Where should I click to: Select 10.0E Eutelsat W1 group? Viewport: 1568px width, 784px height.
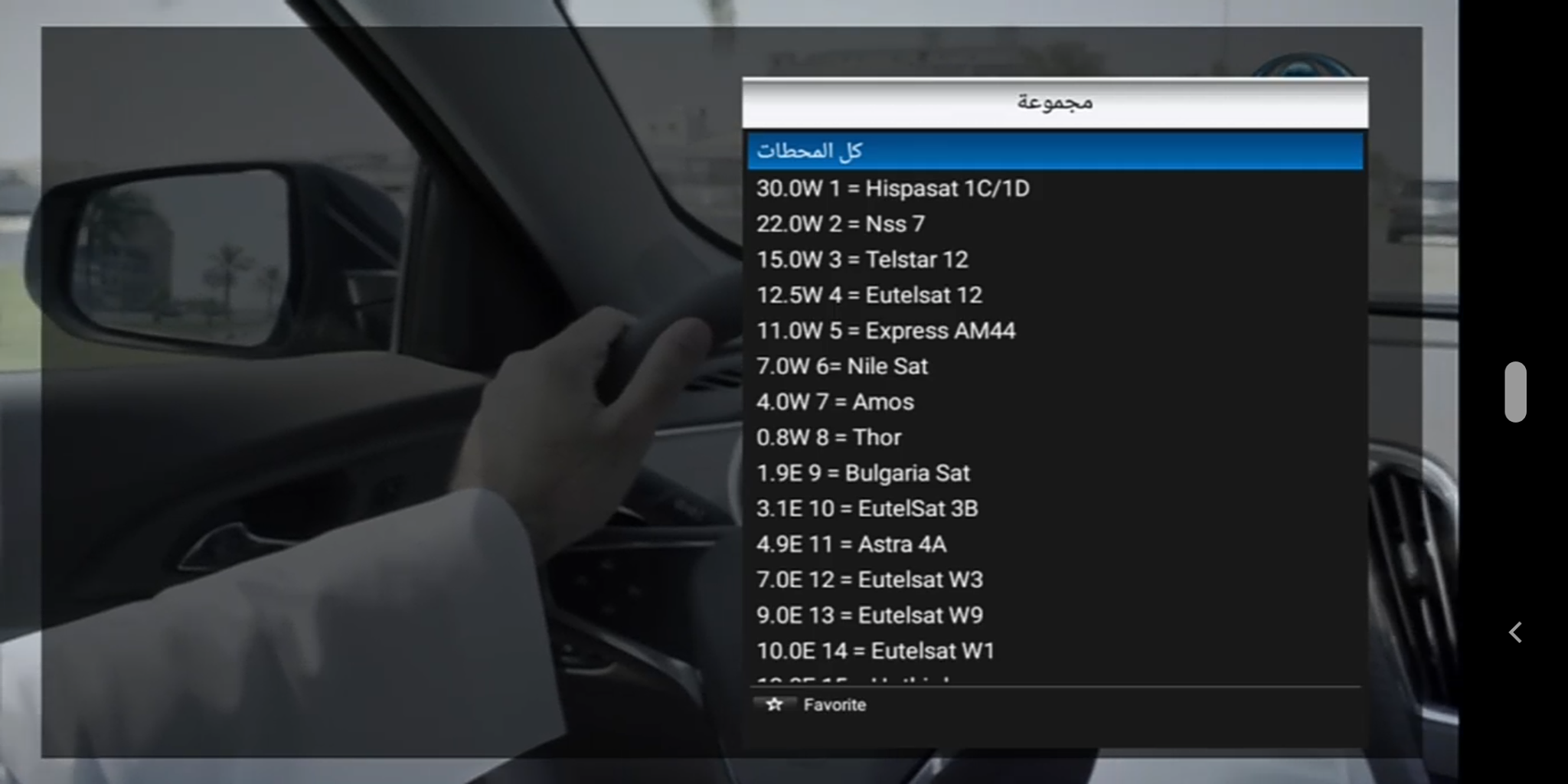(x=875, y=651)
